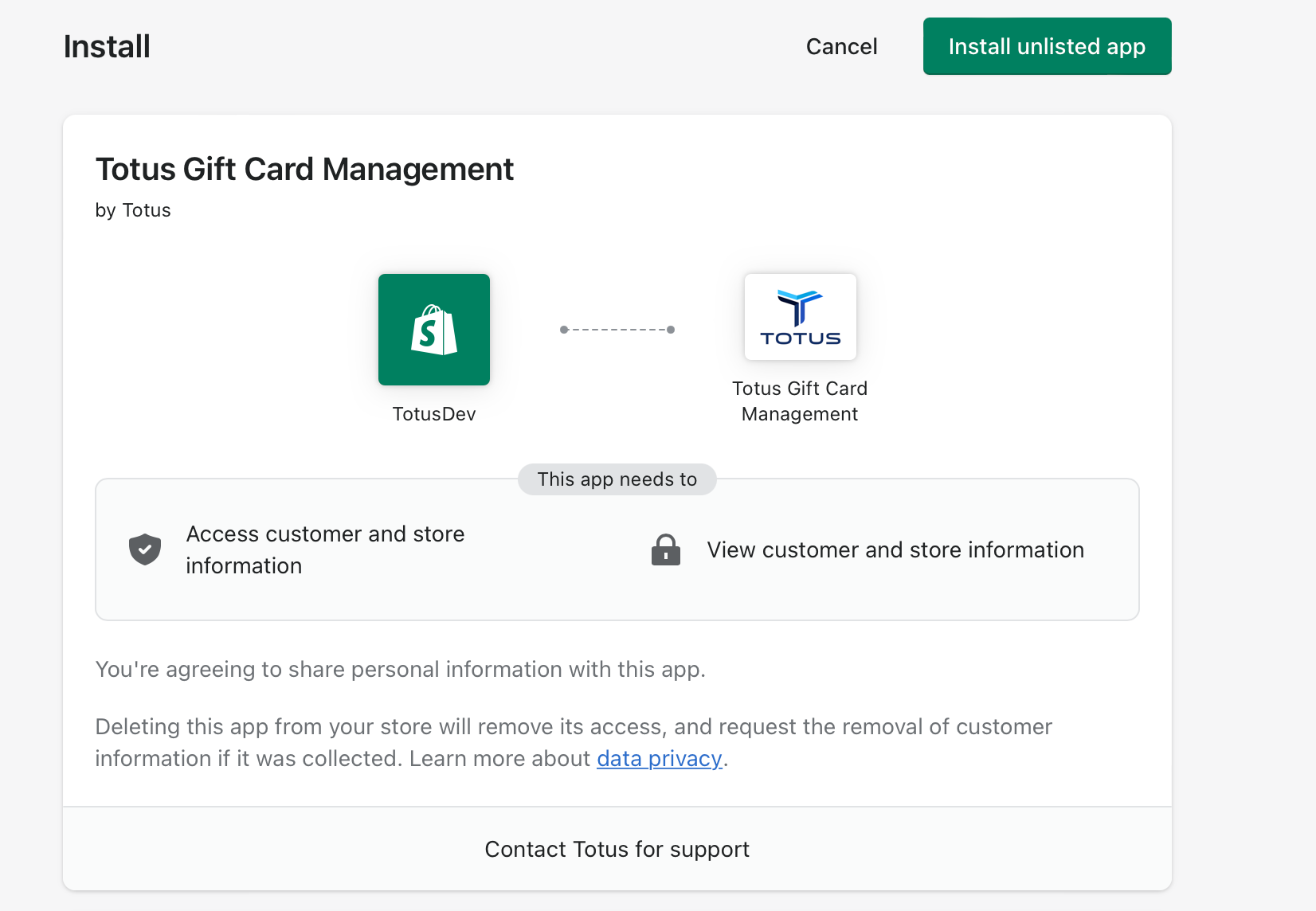Click 'View customer and store information' permission
Viewport: 1316px width, 911px height.
895,549
